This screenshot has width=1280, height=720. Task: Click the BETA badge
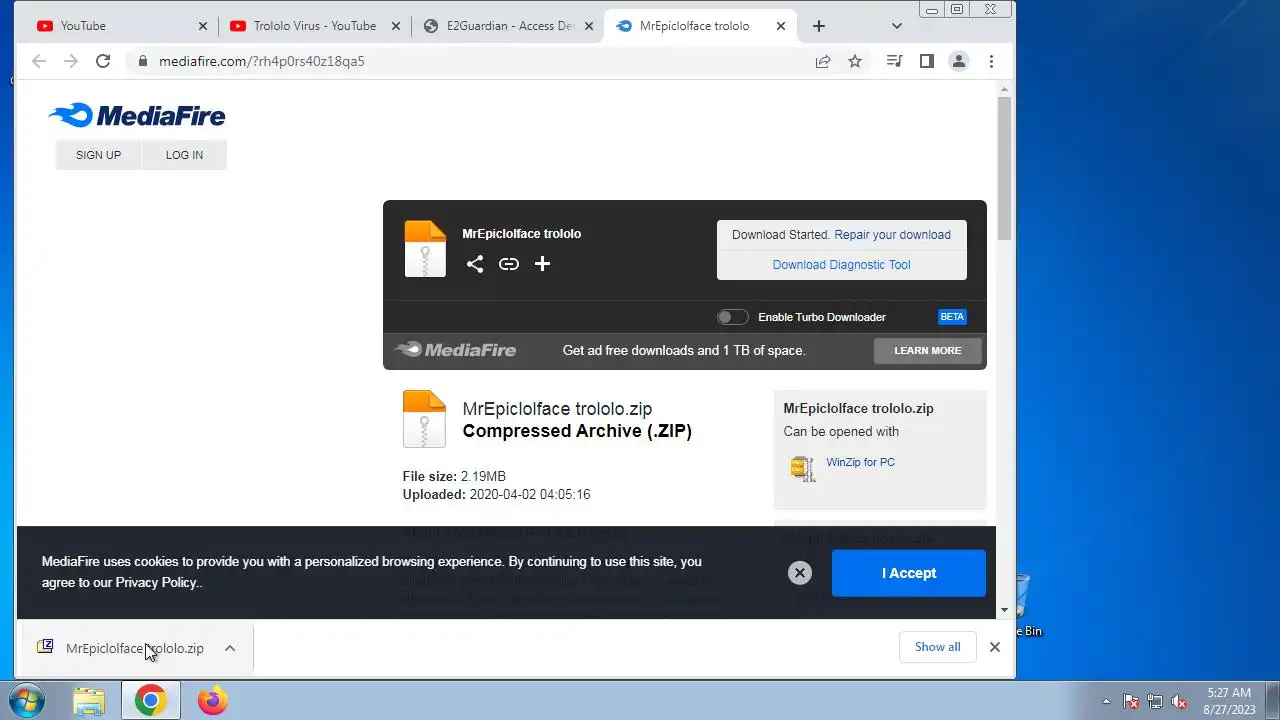pos(952,317)
